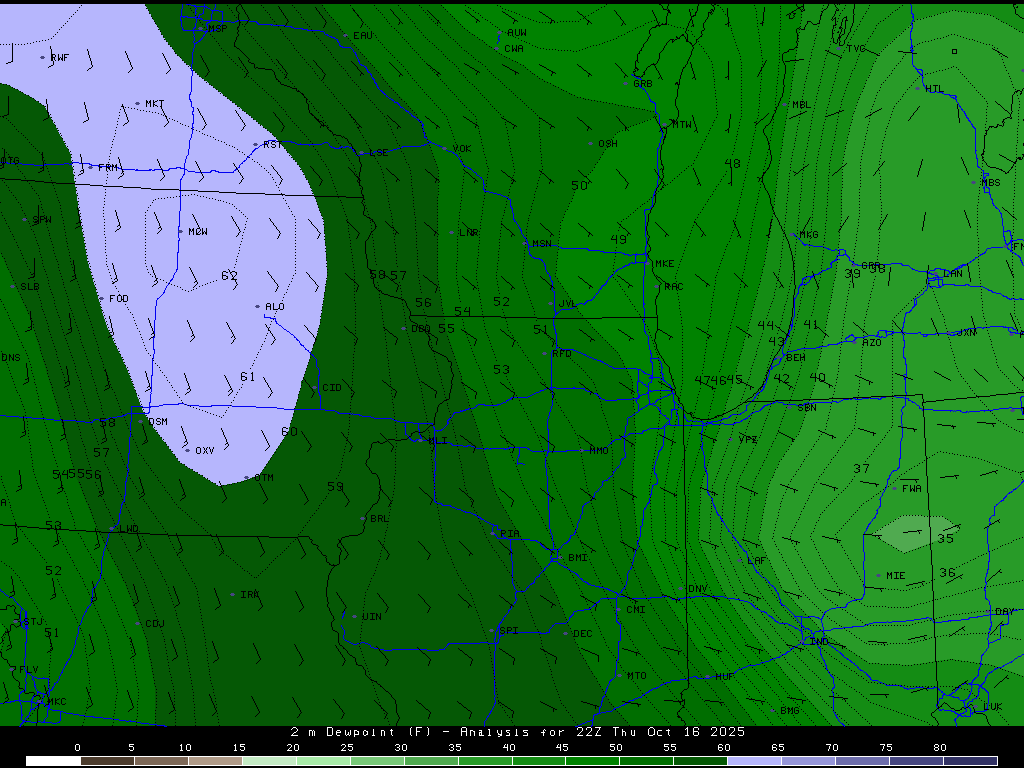Select the FOD station label

click(119, 298)
